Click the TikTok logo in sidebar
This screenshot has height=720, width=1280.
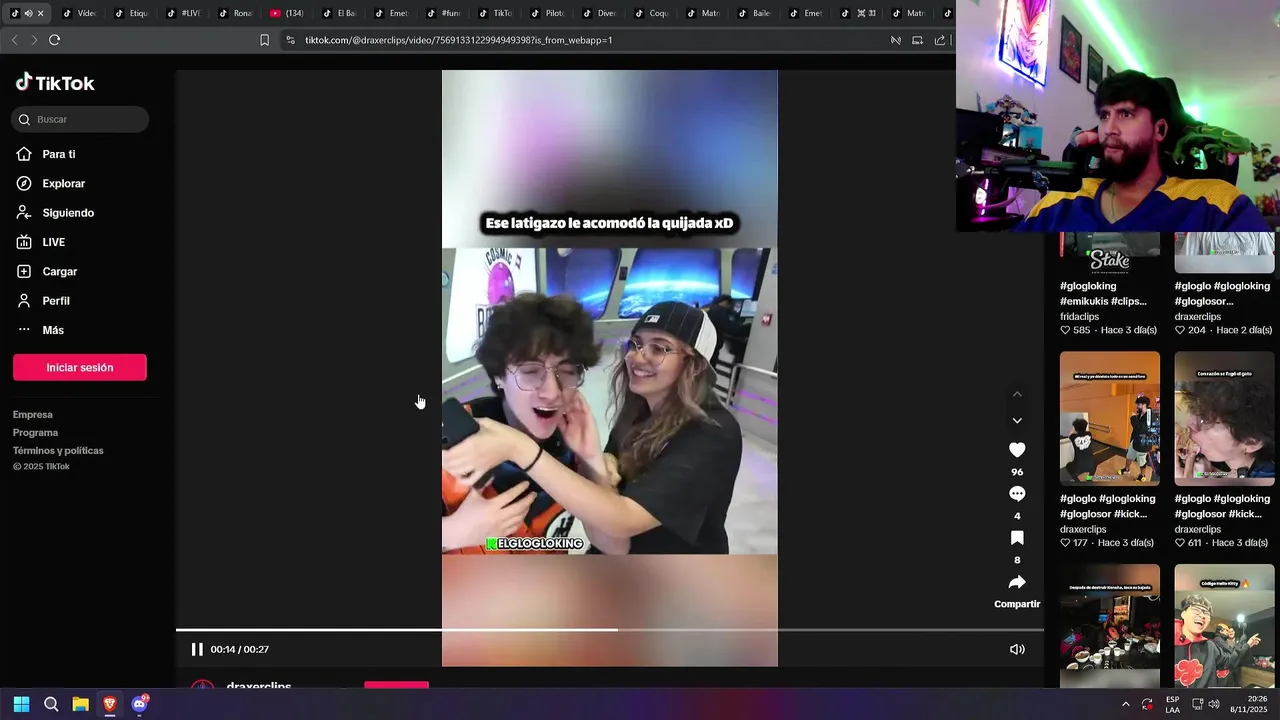55,83
